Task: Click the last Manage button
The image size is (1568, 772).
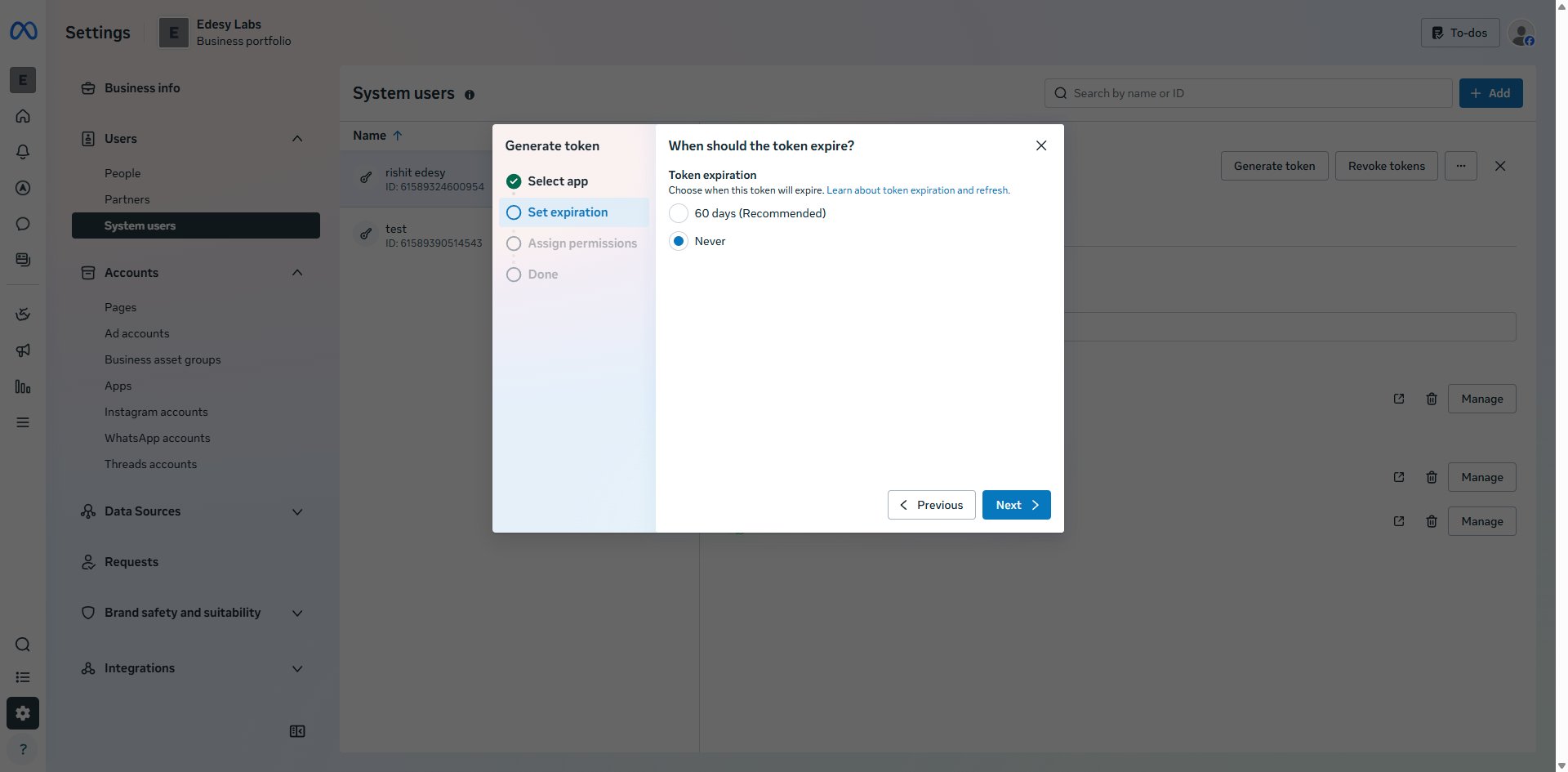Action: [1482, 521]
